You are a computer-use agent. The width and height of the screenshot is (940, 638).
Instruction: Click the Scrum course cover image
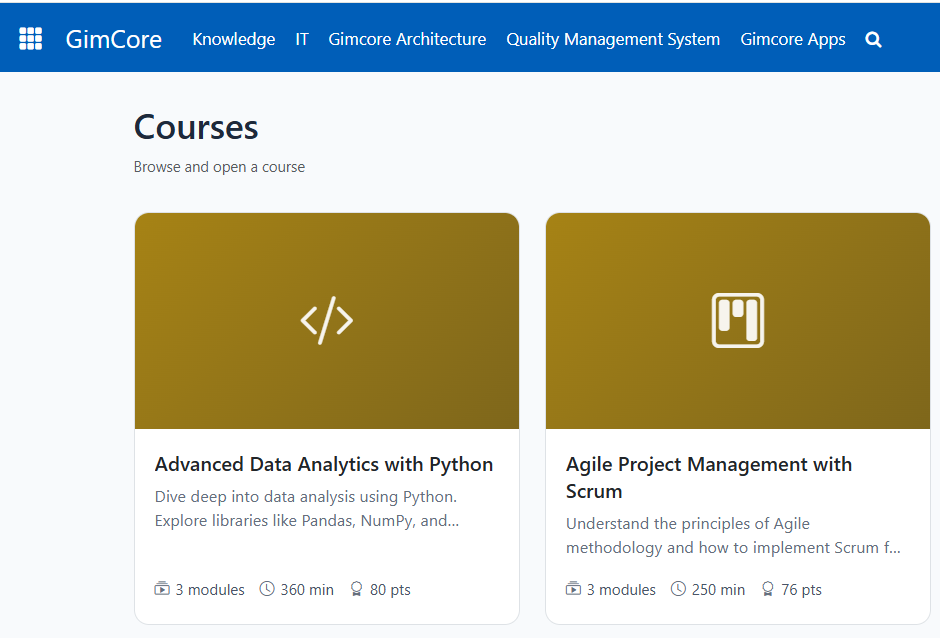coord(737,321)
